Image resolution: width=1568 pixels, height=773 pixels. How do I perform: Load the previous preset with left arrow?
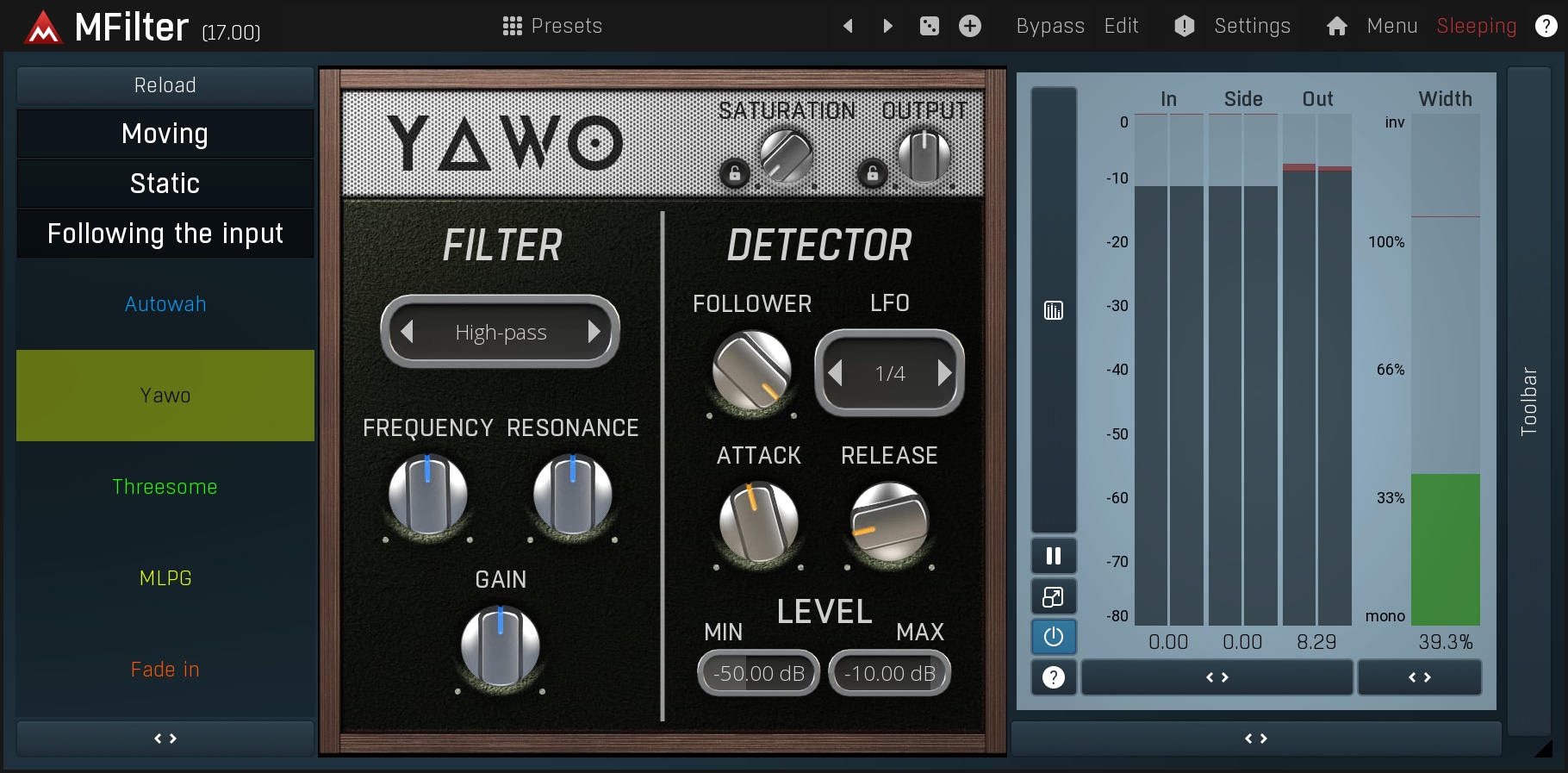click(x=848, y=26)
